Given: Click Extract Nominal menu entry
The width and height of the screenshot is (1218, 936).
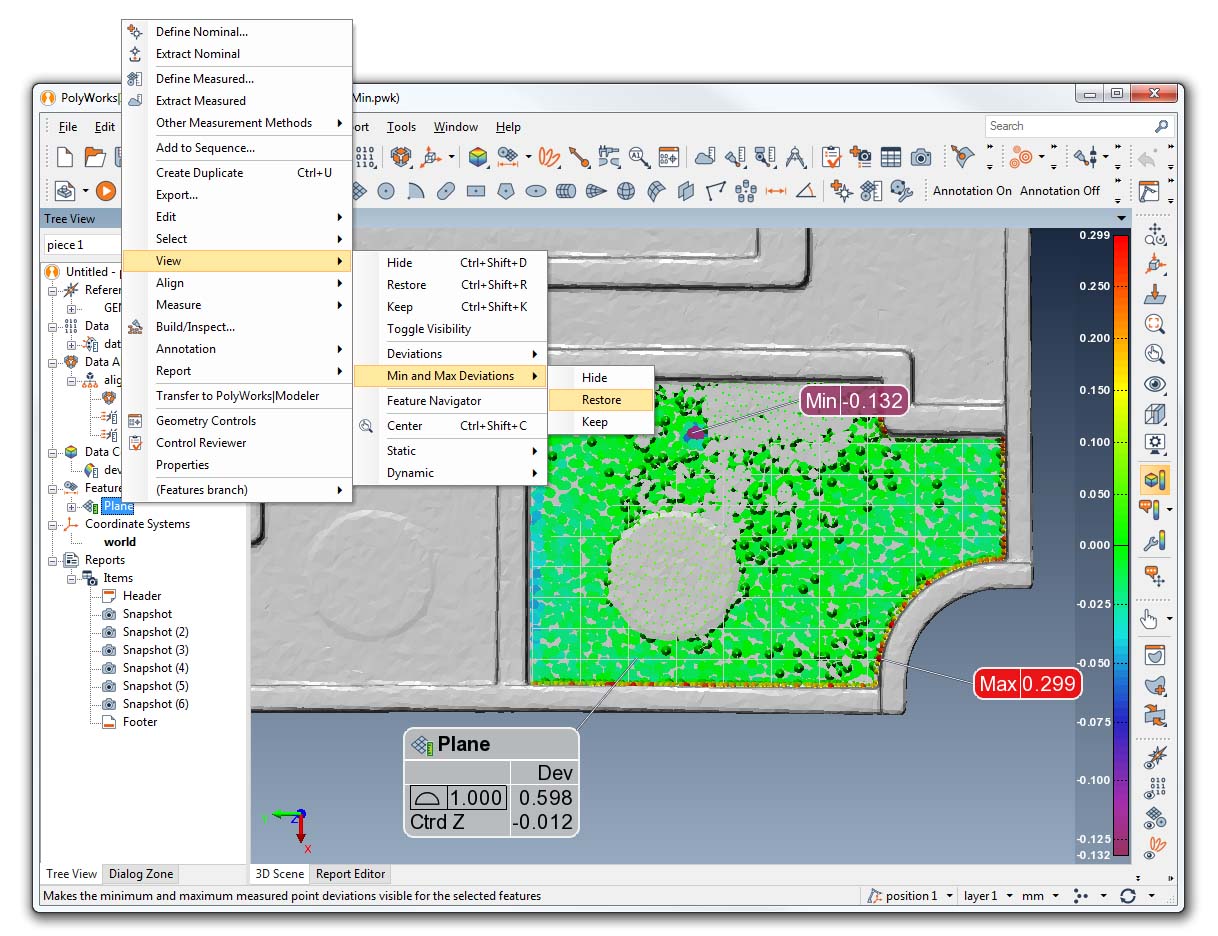Looking at the screenshot, I should tap(237, 54).
